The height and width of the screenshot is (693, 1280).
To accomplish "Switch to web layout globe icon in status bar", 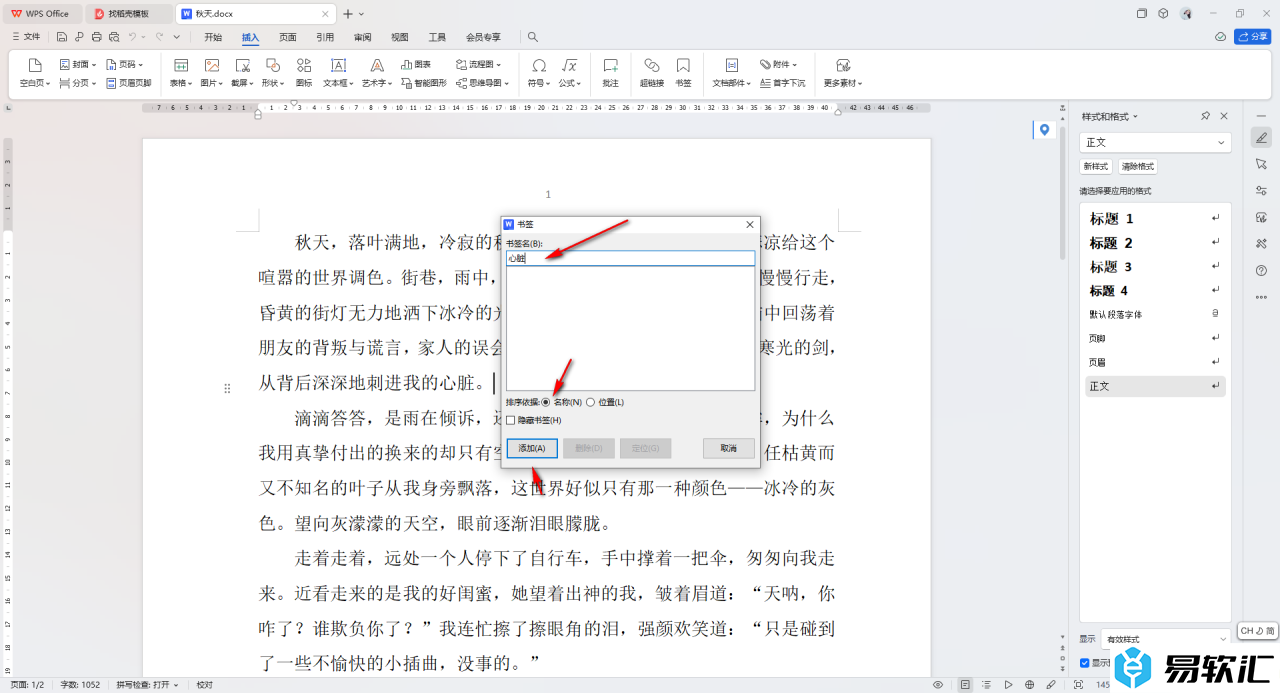I will click(1029, 685).
